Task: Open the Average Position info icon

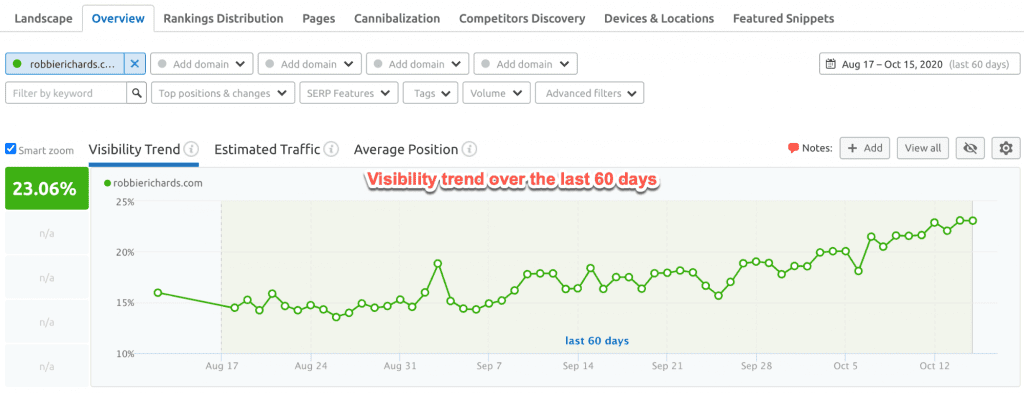Action: 469,149
